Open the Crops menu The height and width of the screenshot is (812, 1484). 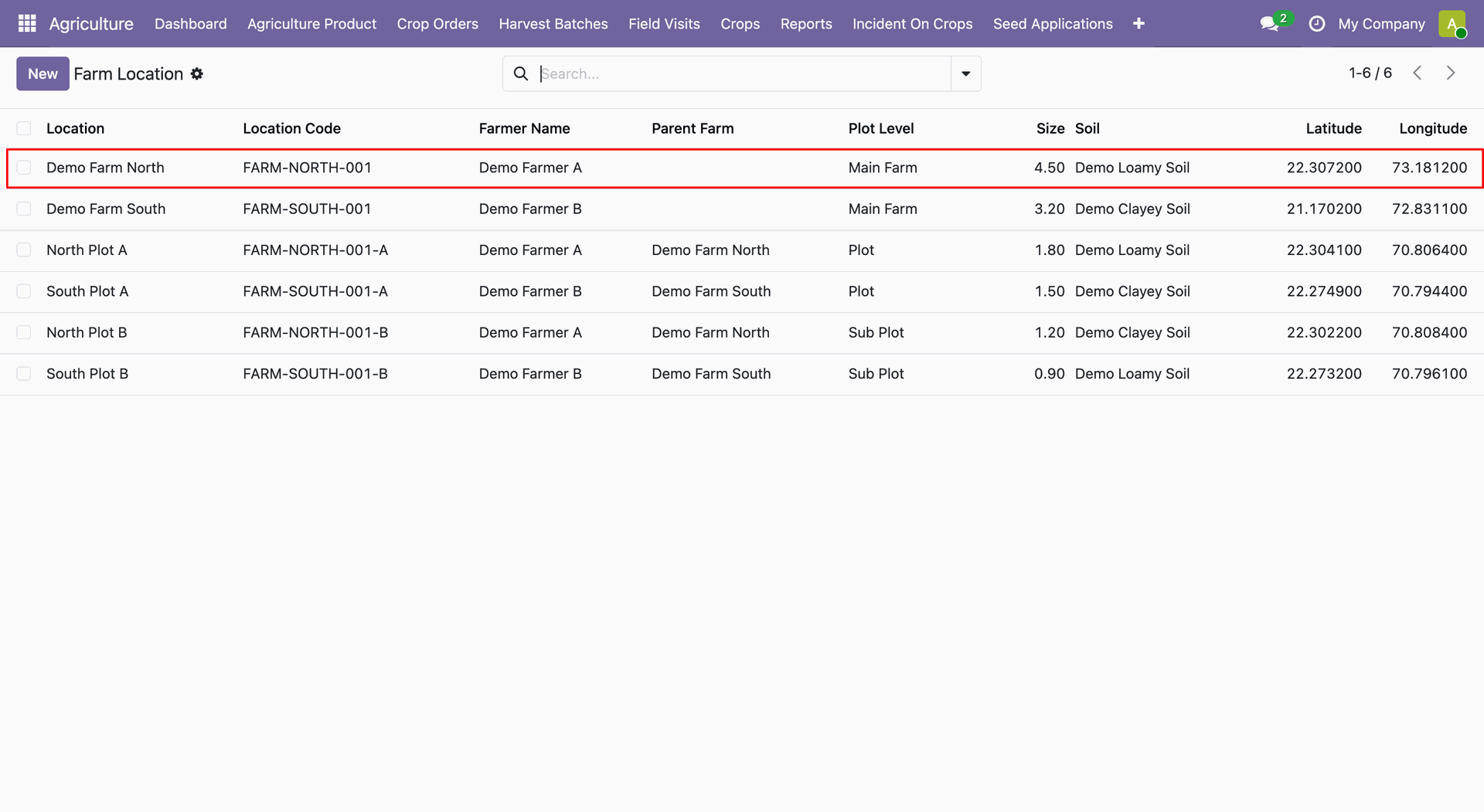pyautogui.click(x=740, y=24)
